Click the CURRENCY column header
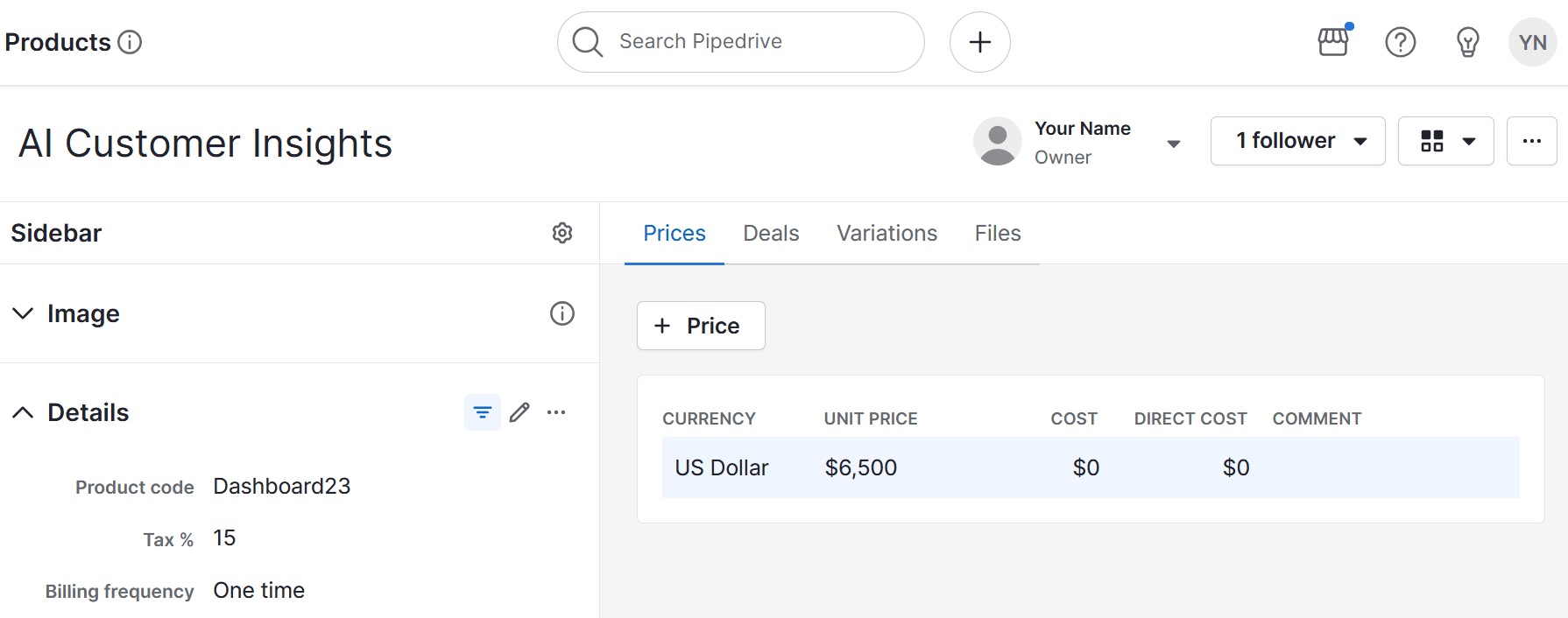1568x618 pixels. [x=709, y=419]
